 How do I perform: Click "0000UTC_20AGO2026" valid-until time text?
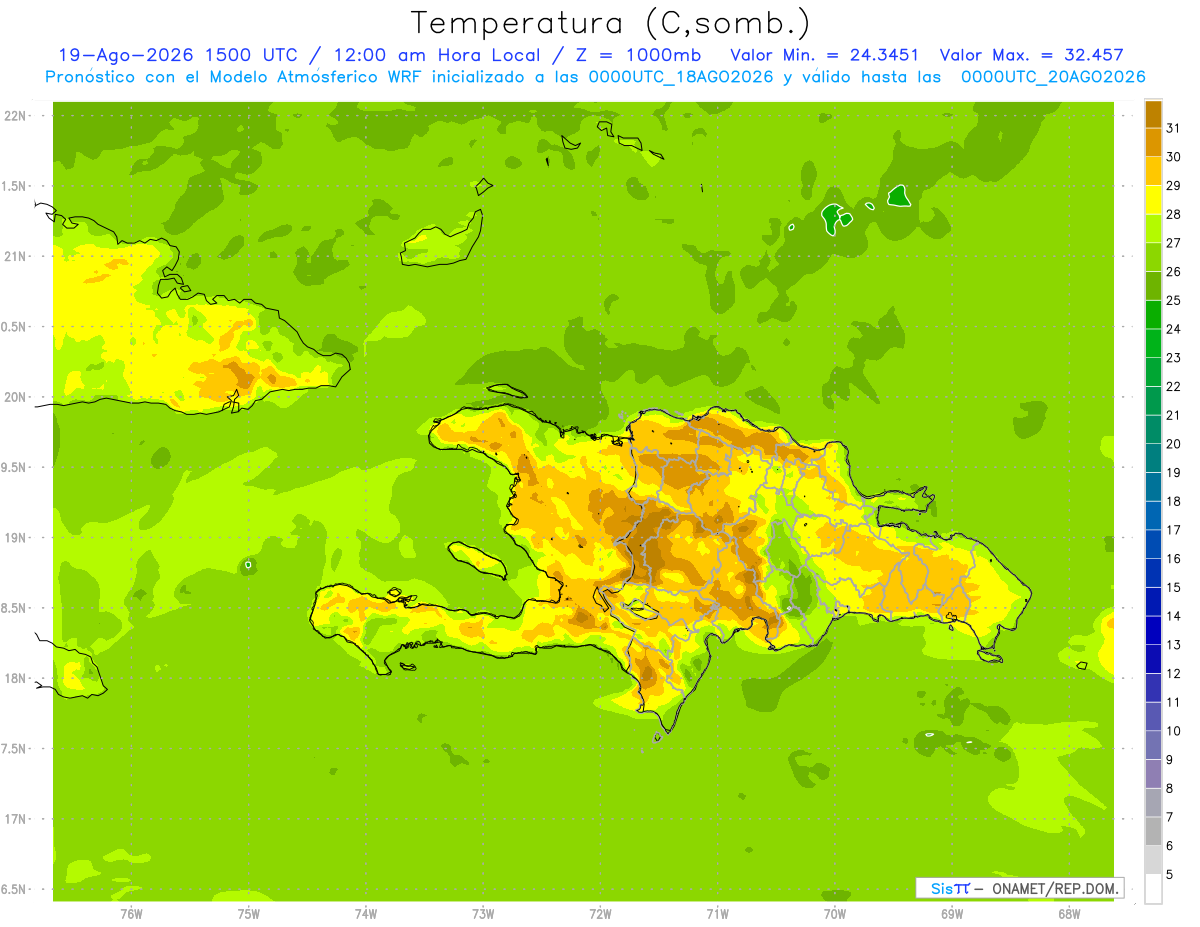(x=1053, y=77)
